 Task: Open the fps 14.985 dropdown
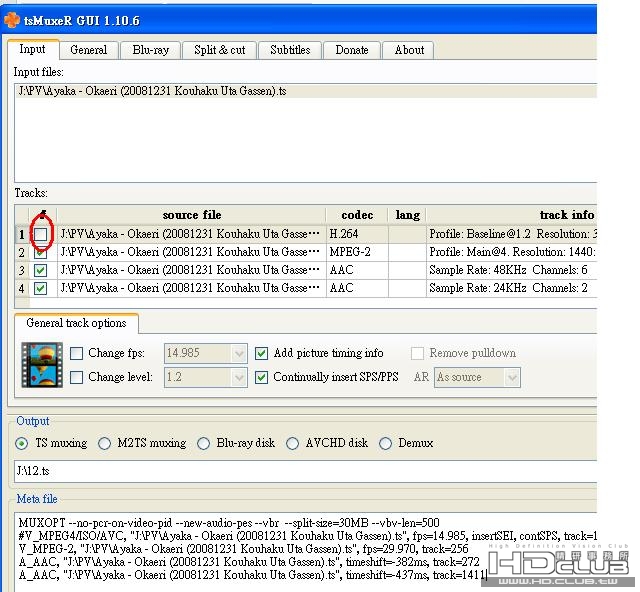206,353
